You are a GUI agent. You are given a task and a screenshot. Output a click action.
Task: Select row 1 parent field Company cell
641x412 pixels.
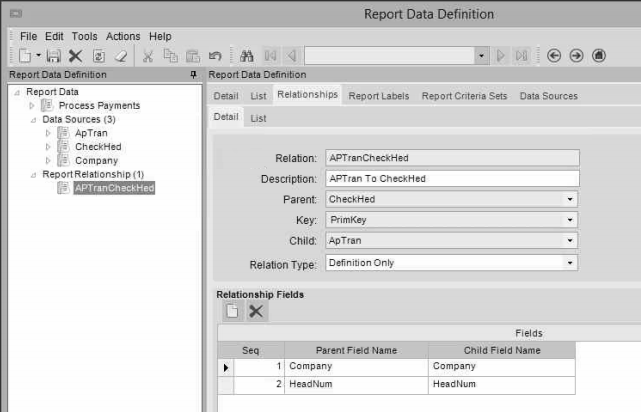356,367
